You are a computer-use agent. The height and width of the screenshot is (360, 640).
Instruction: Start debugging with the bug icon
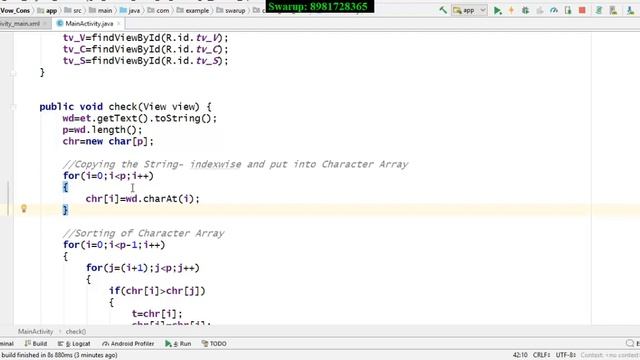[x=525, y=11]
